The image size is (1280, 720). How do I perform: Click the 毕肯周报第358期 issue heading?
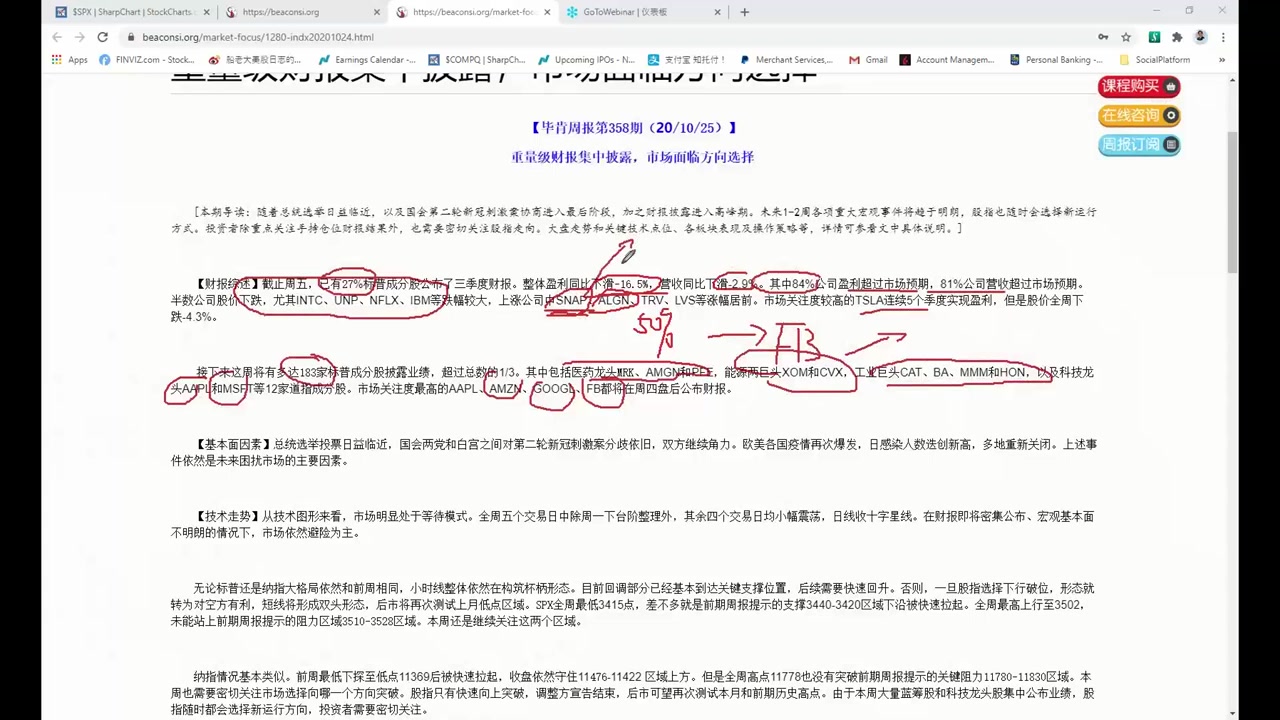633,128
